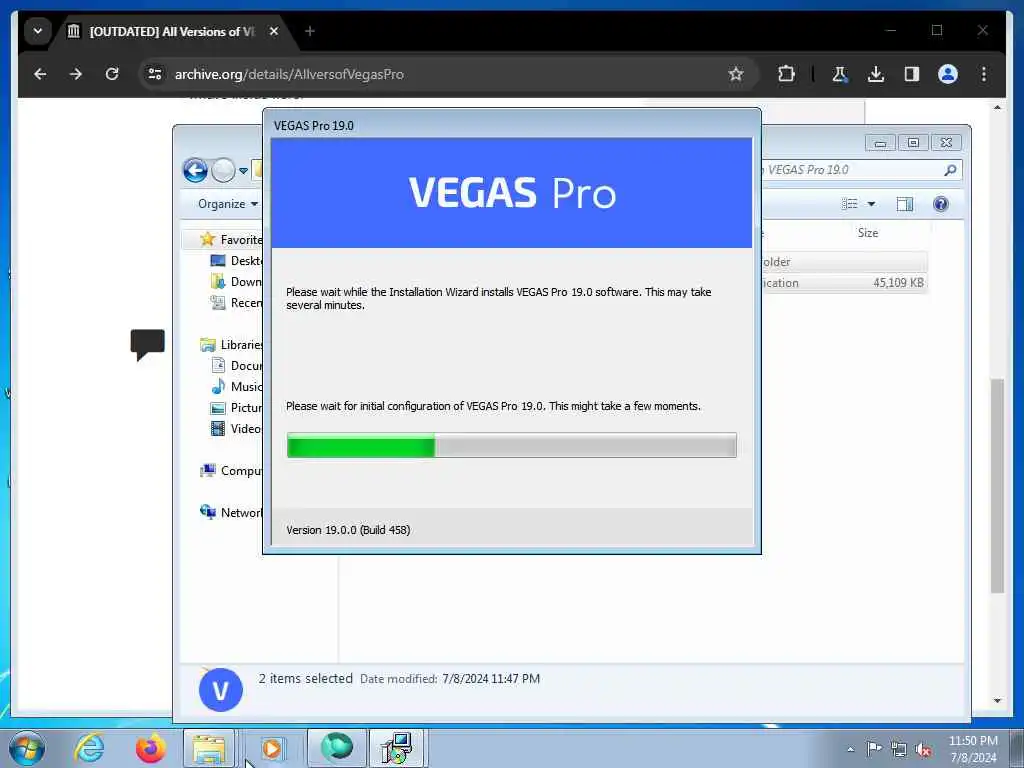Viewport: 1024px width, 768px height.
Task: Select the folder row in Explorer list
Action: [844, 262]
